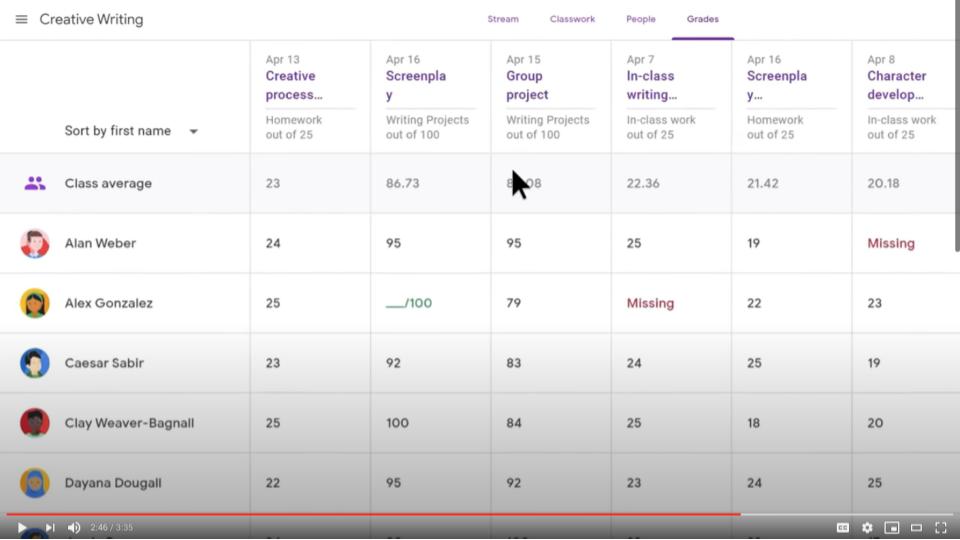Play the video
960x540 pixels.
22,527
